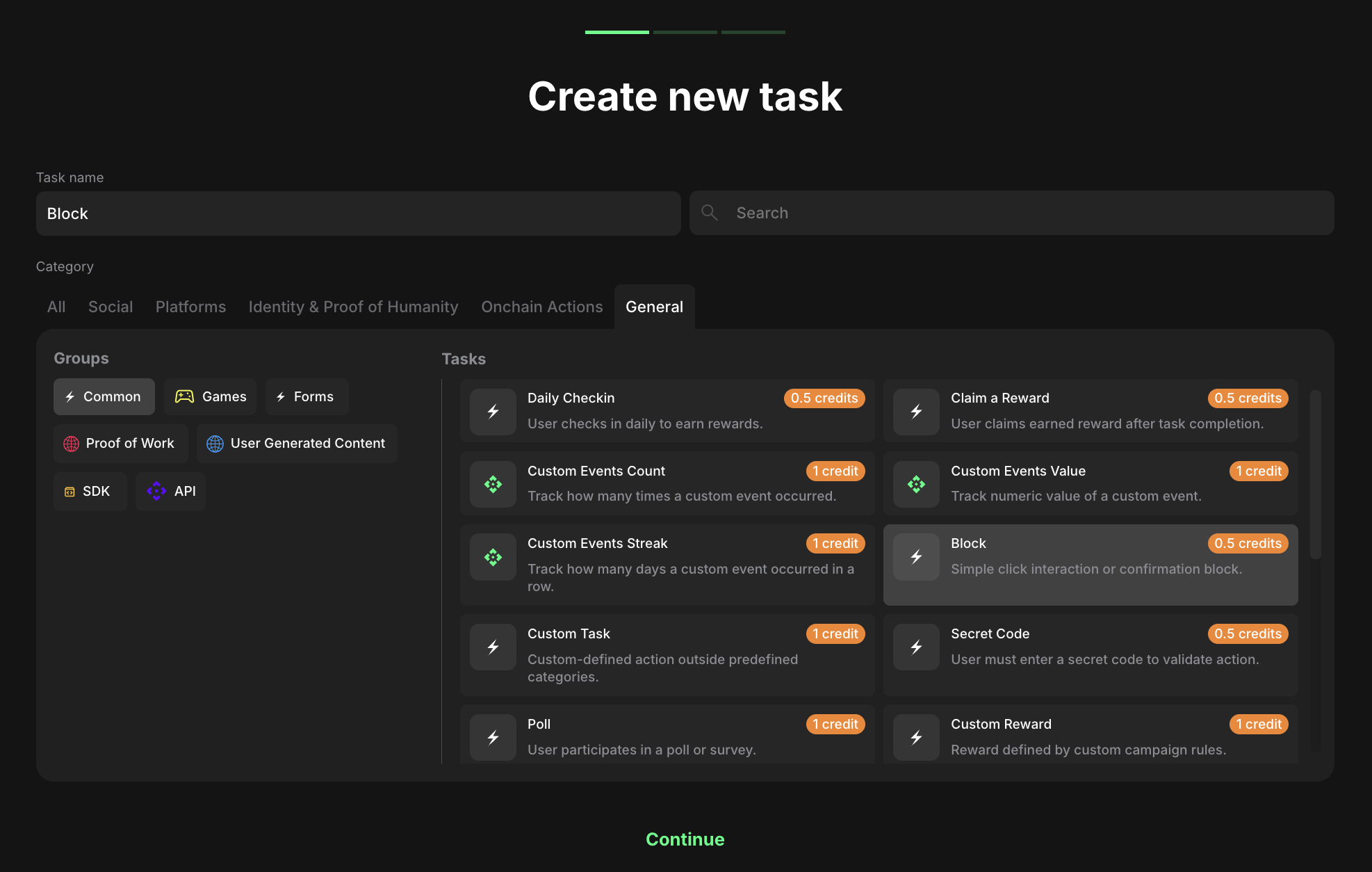Screen dimensions: 1372x872
Task: Click the Proof of Work globe icon
Action: [x=71, y=444]
